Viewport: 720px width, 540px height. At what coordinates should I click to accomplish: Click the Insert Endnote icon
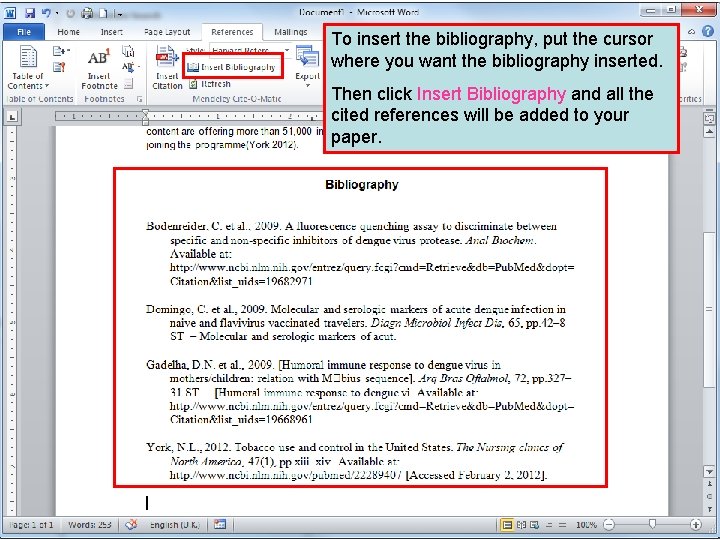129,51
